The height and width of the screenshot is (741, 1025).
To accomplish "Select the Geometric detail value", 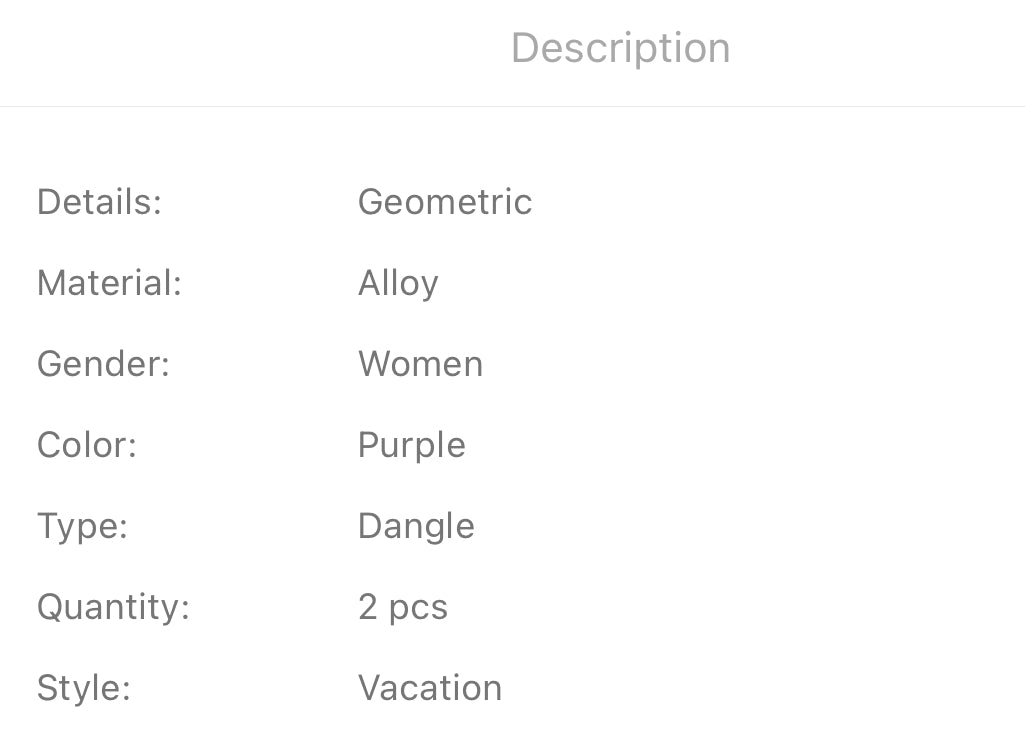I will click(x=445, y=201).
